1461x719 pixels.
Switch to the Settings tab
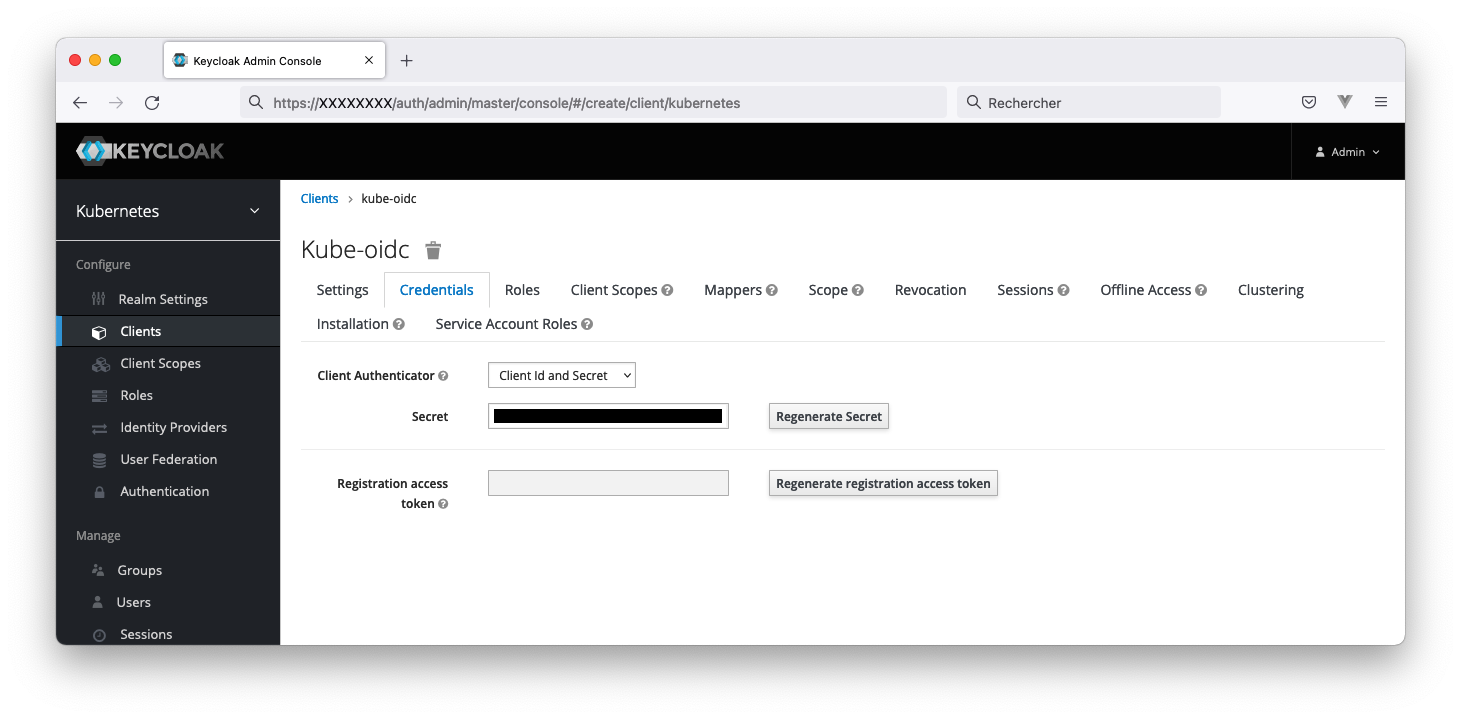pos(342,290)
